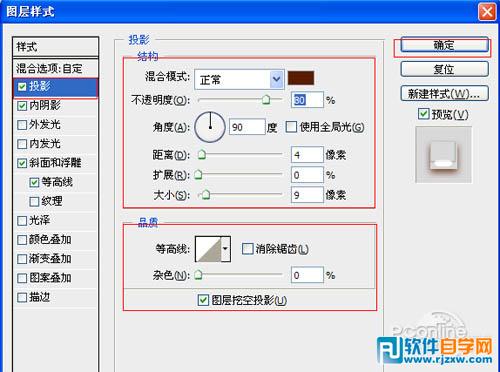The image size is (500, 372).
Task: Click the angle dial control
Action: coord(210,127)
